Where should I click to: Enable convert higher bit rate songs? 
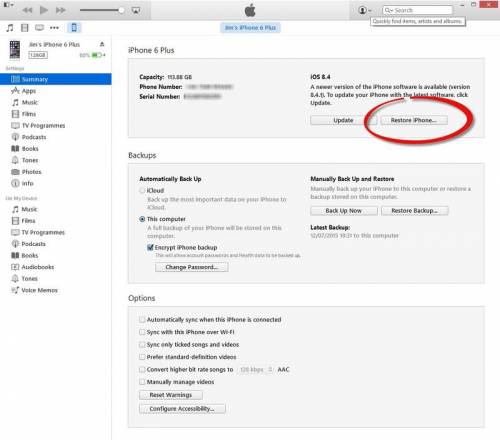pos(142,370)
